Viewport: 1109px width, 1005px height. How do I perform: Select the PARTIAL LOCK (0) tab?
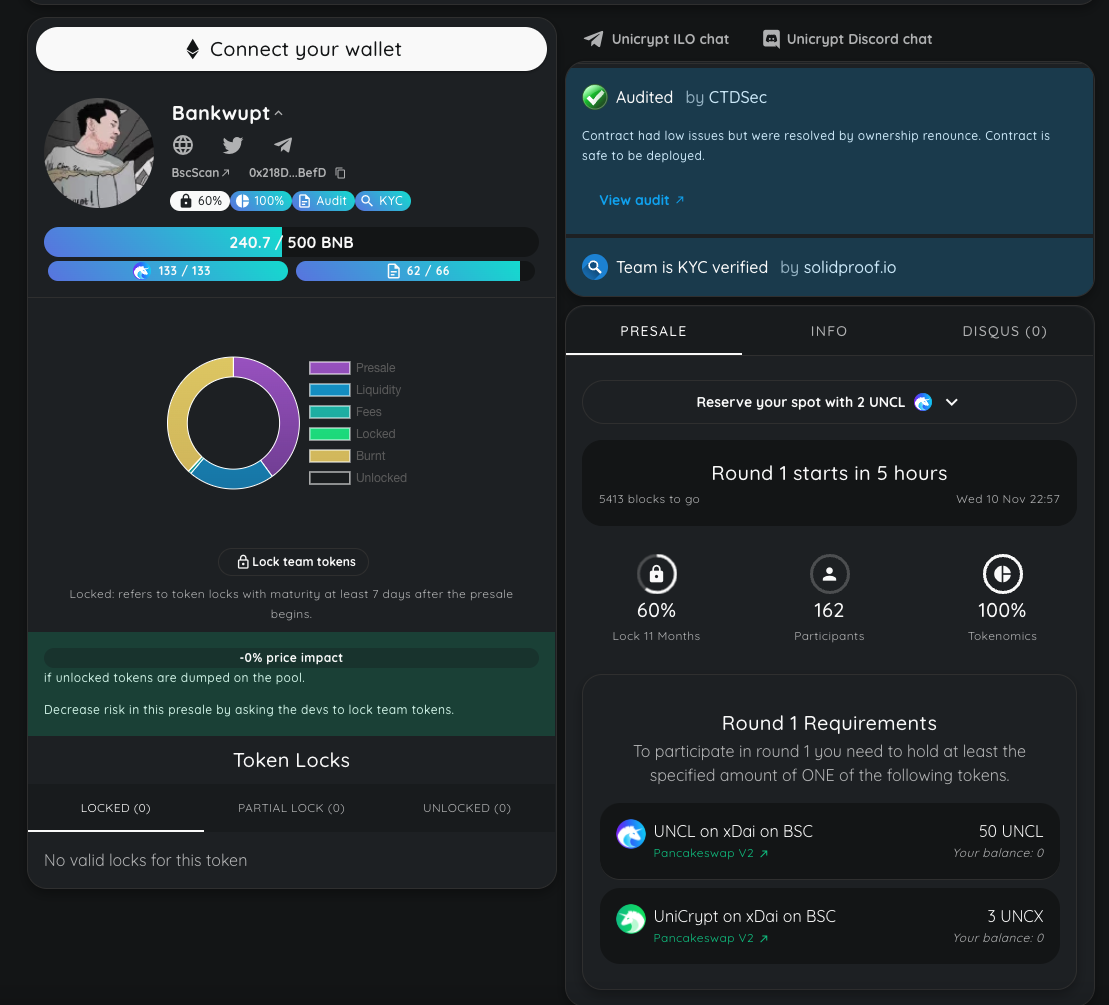291,808
